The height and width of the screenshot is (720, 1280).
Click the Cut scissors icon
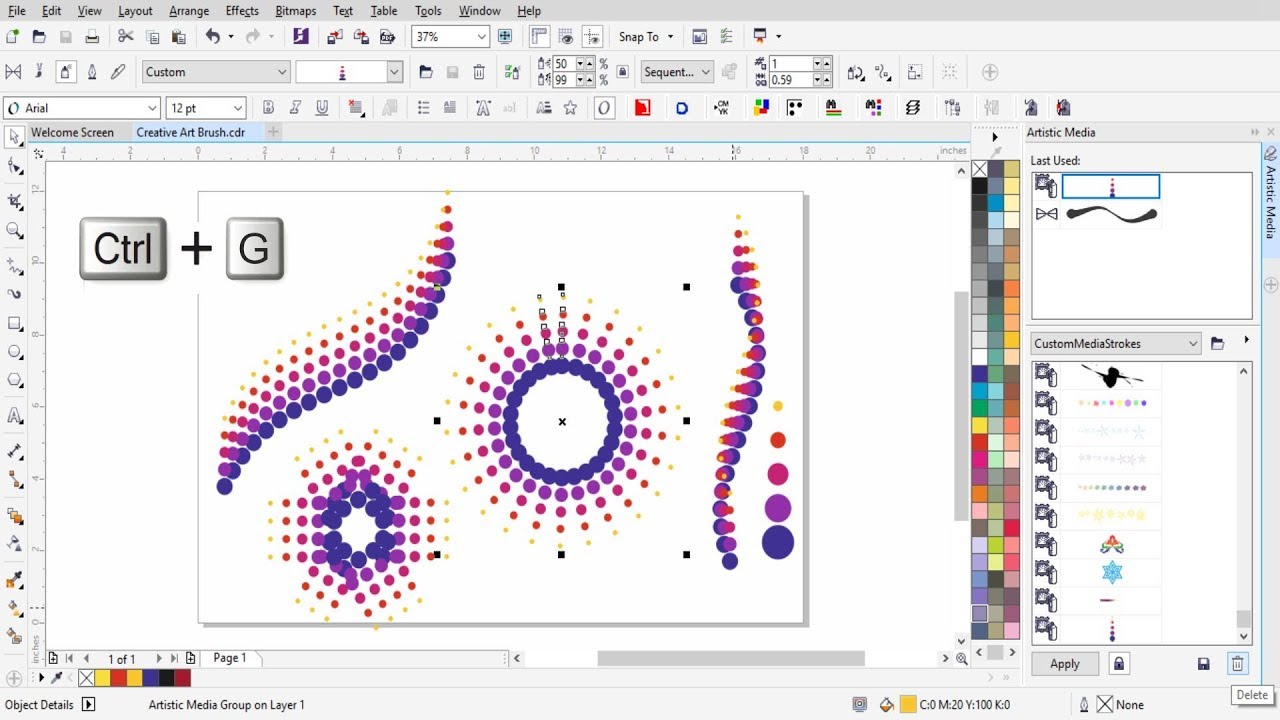[125, 37]
